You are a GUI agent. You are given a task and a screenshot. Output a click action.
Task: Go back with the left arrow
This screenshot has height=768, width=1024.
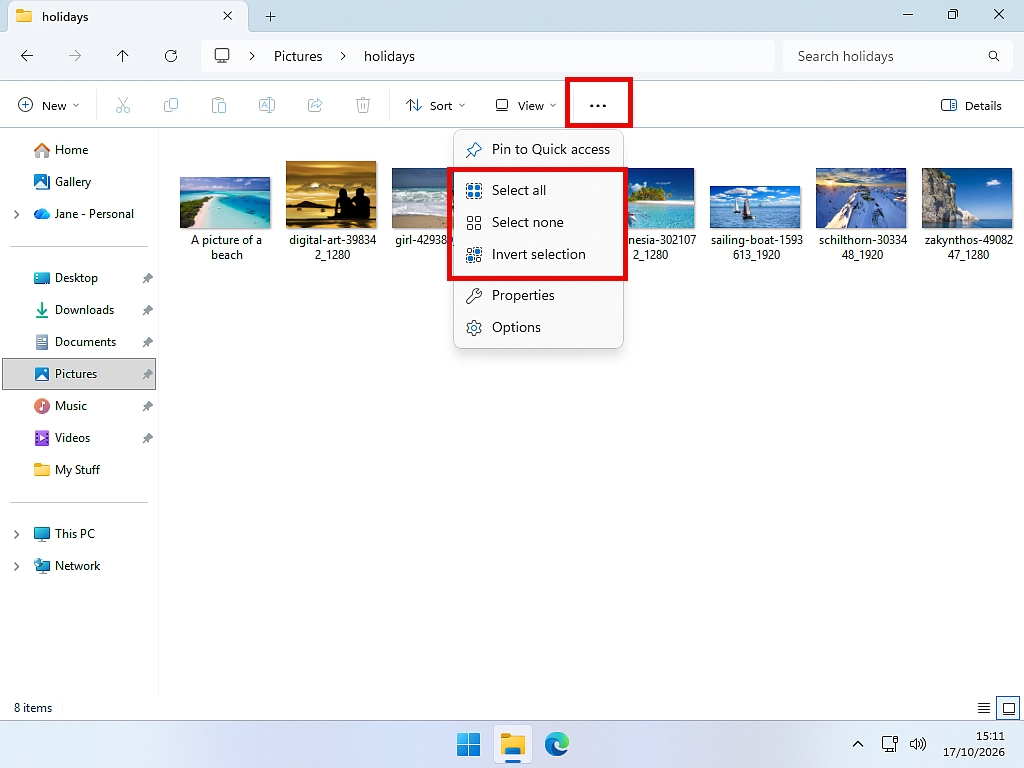point(27,56)
